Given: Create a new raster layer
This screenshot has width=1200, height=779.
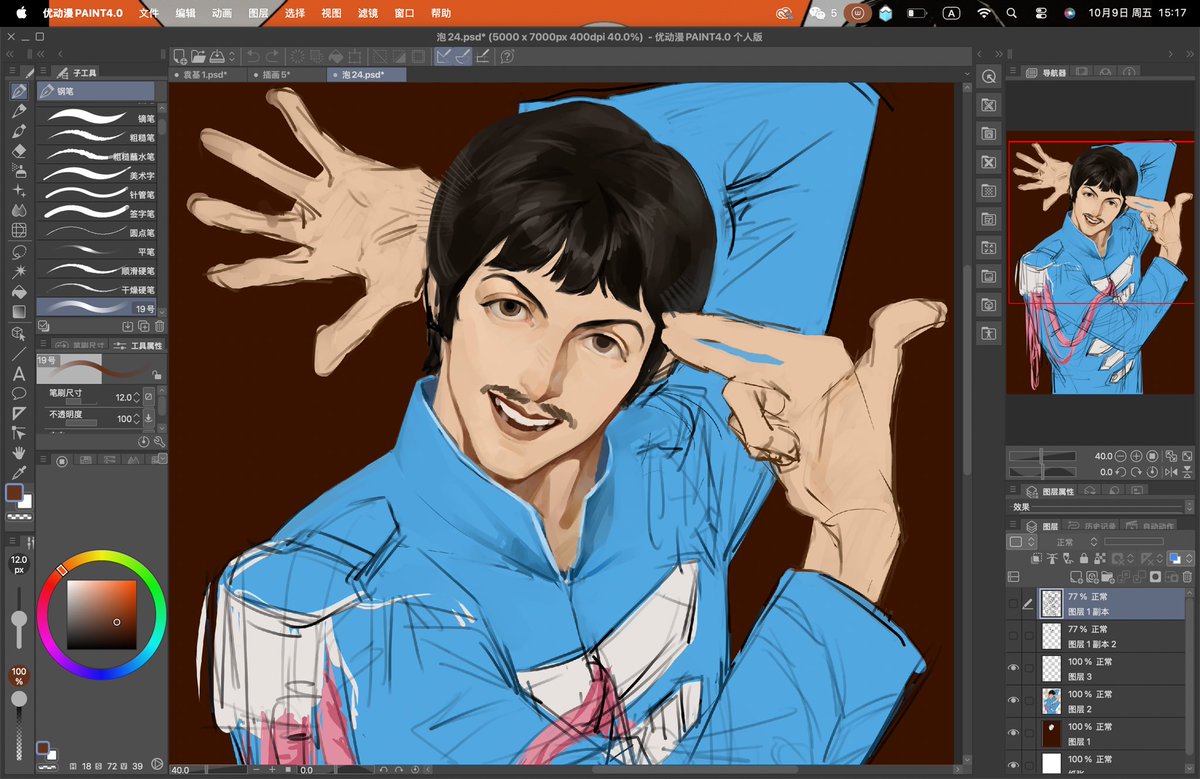Looking at the screenshot, I should tap(1079, 577).
